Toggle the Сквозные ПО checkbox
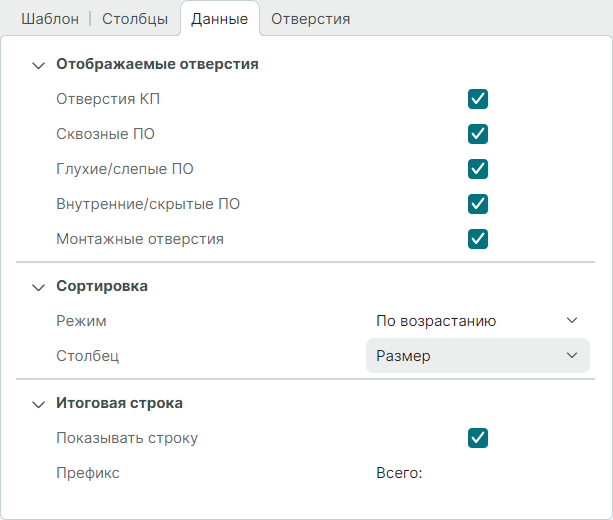613x520 pixels. 478,134
